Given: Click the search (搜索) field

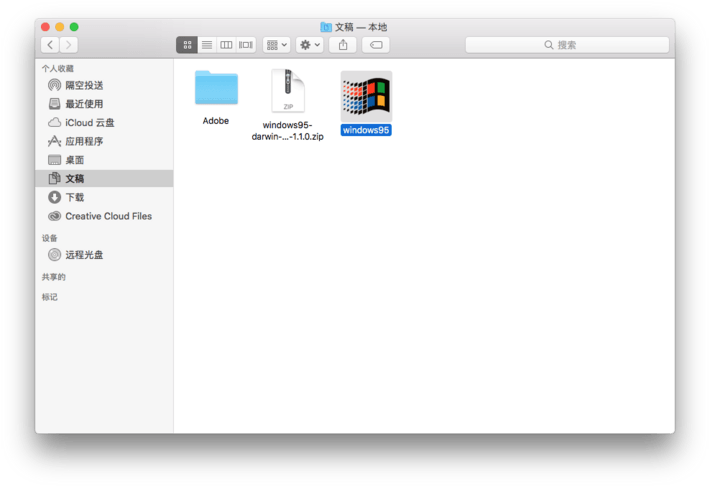Looking at the screenshot, I should coord(567,45).
